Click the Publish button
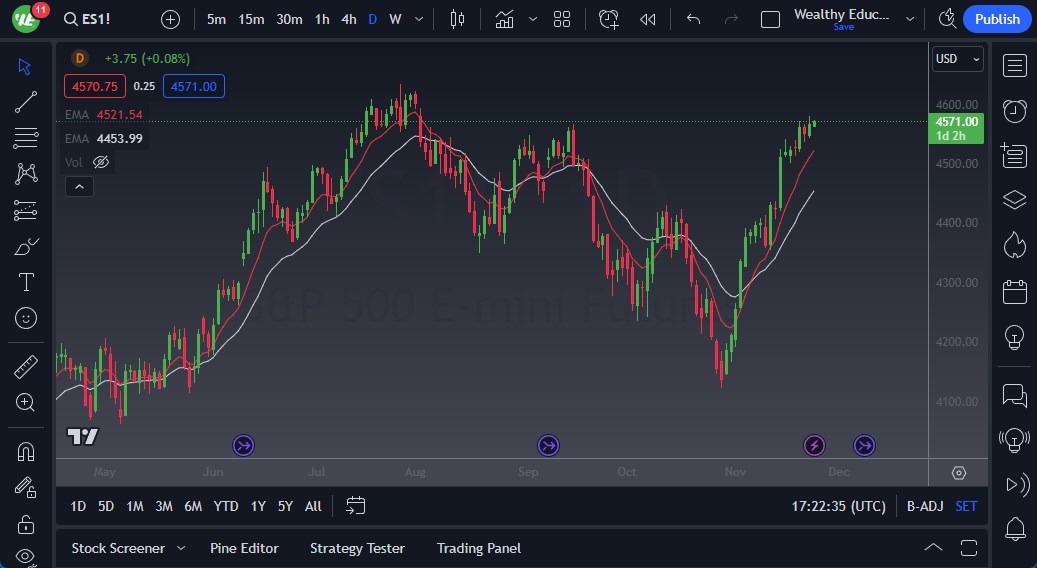This screenshot has height=568, width=1037. tap(996, 19)
